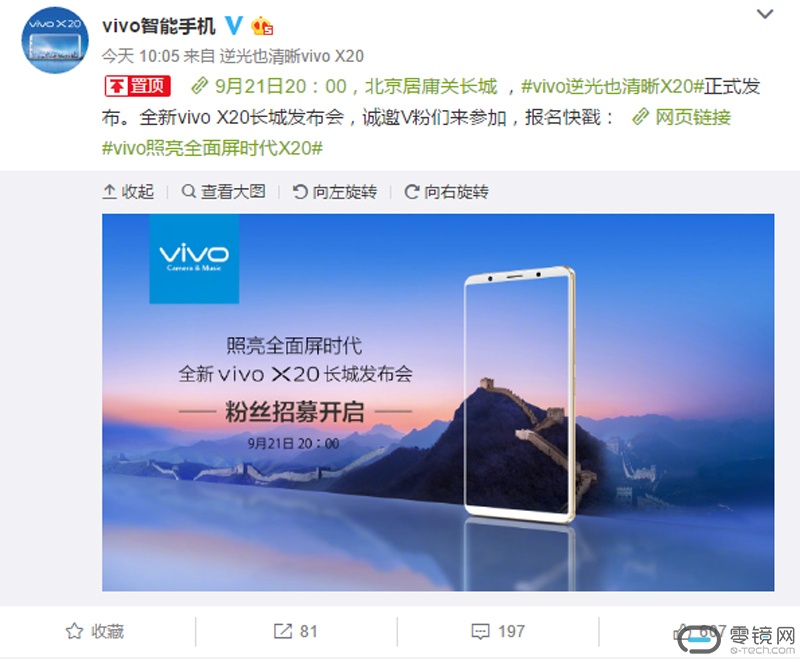Click the red 置顶 pinned tag
800x660 pixels.
(137, 86)
